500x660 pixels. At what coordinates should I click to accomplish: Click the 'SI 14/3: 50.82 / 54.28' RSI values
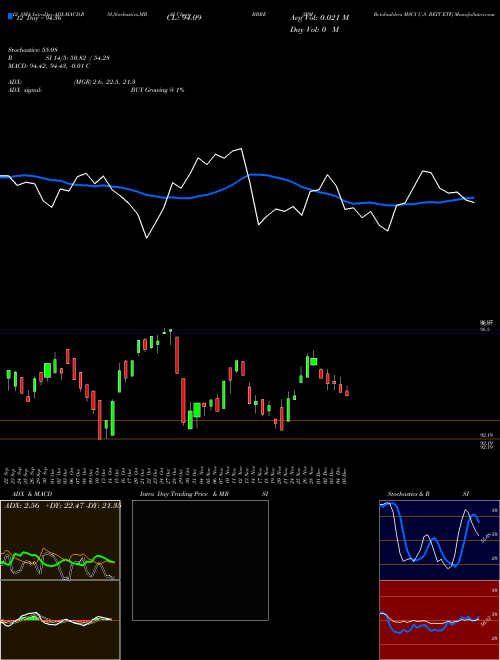click(78, 58)
